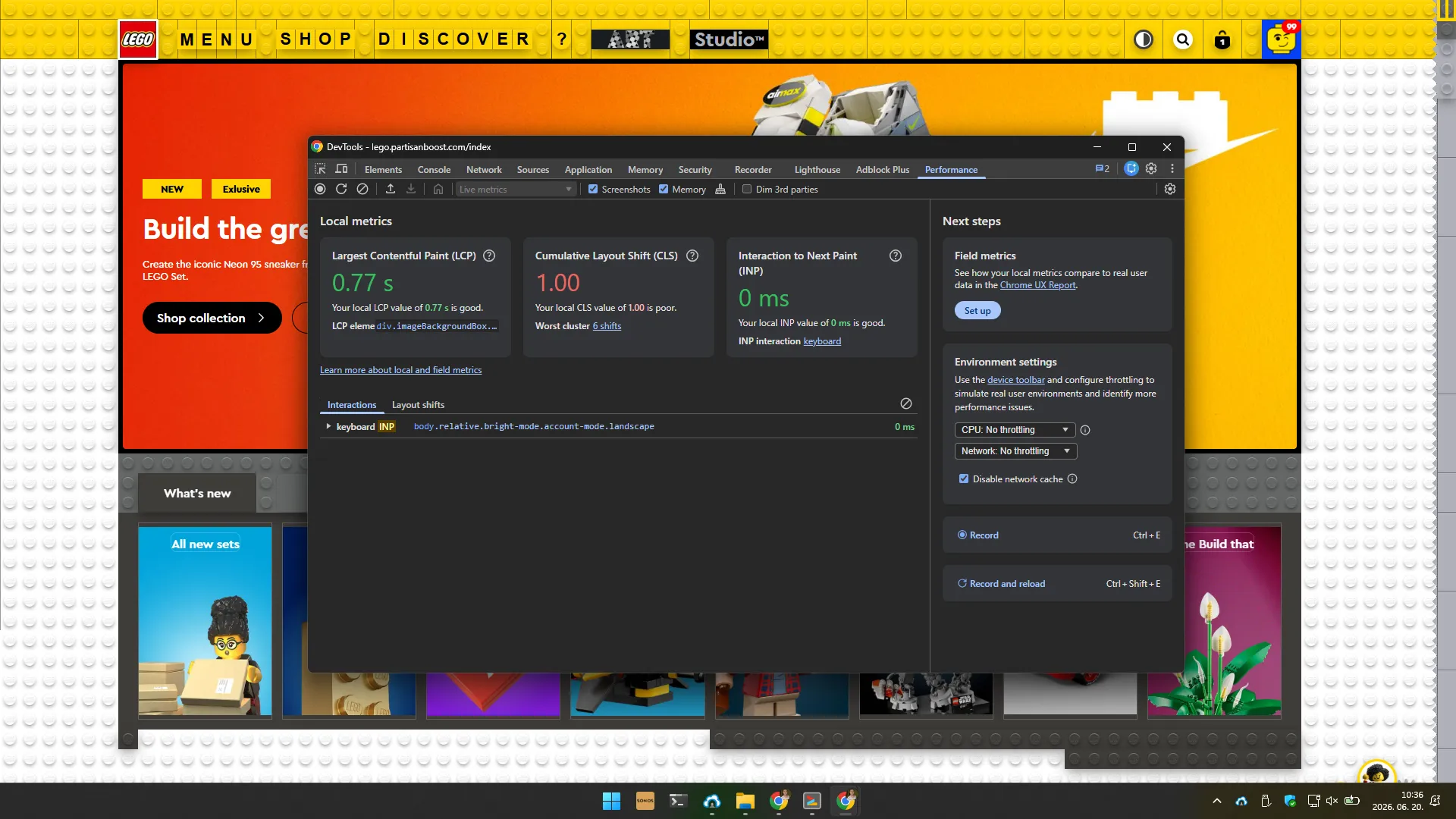
Task: Open the terminal app in the taskbar
Action: 678,801
